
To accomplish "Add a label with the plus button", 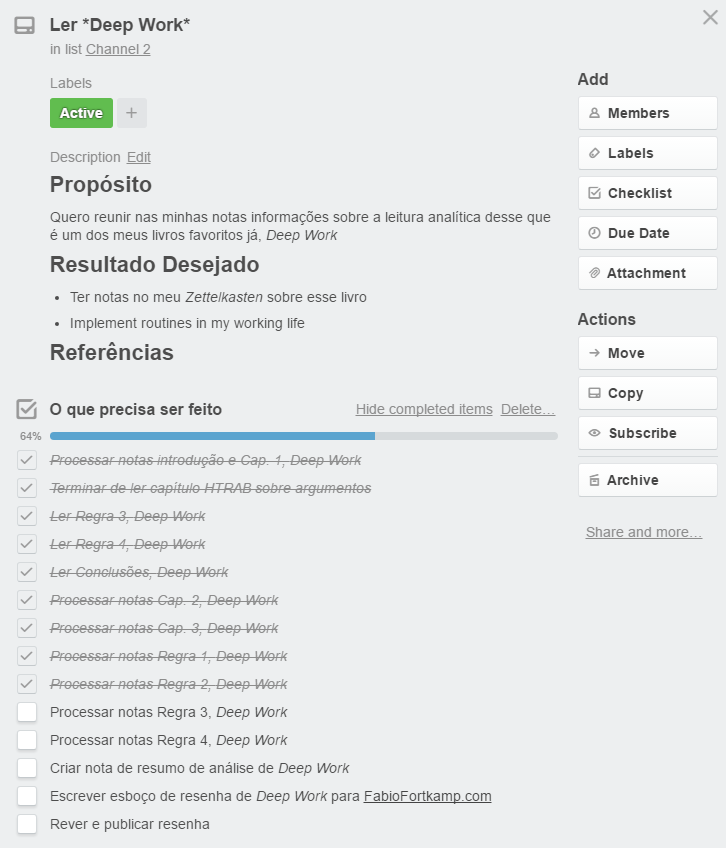I will click(131, 113).
